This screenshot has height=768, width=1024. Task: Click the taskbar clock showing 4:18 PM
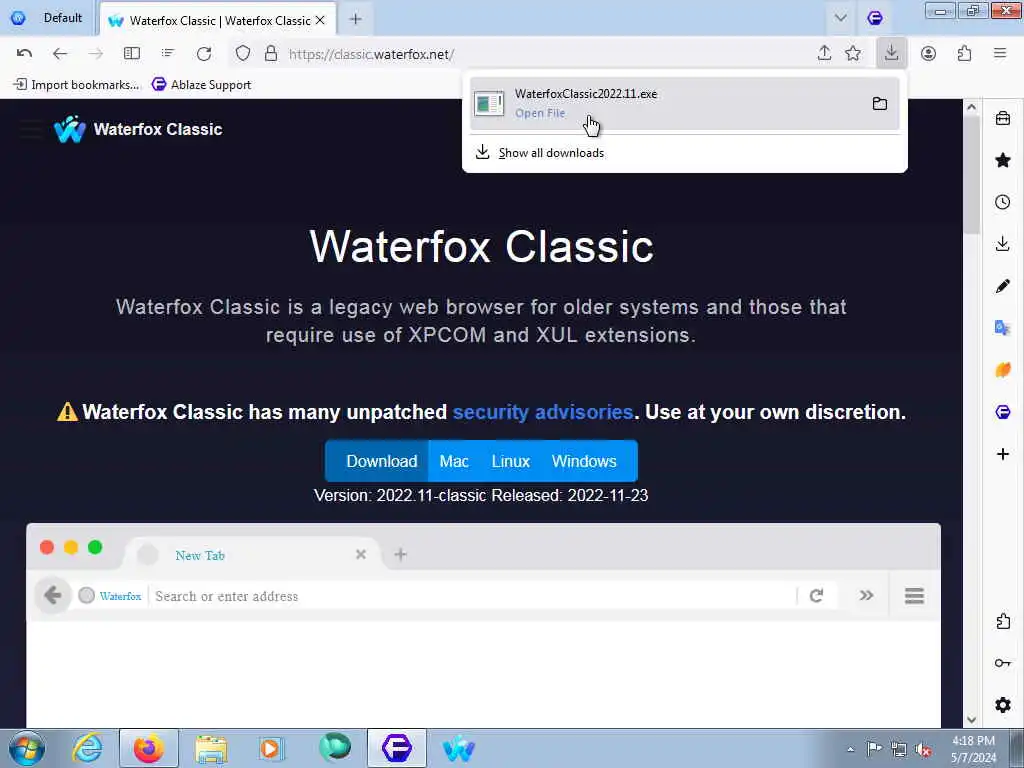[973, 749]
